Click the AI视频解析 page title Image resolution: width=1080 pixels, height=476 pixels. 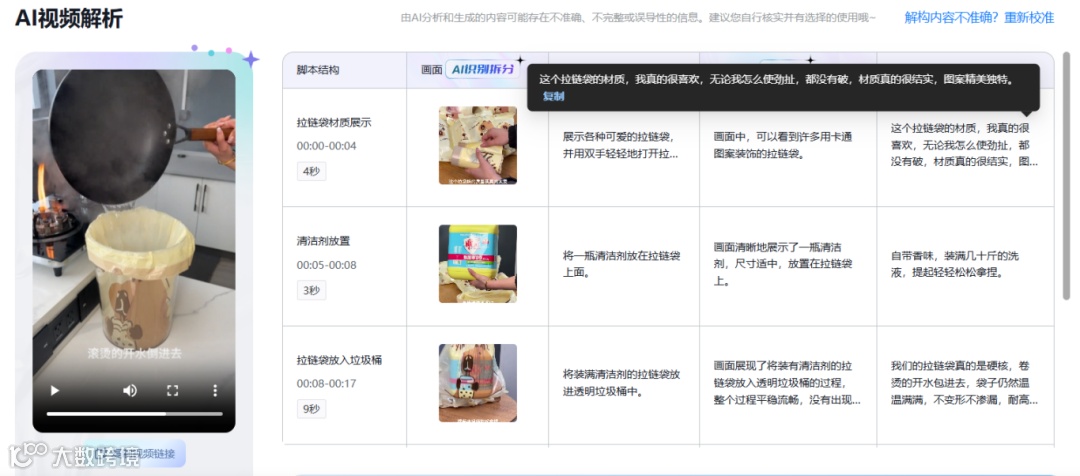coord(69,19)
